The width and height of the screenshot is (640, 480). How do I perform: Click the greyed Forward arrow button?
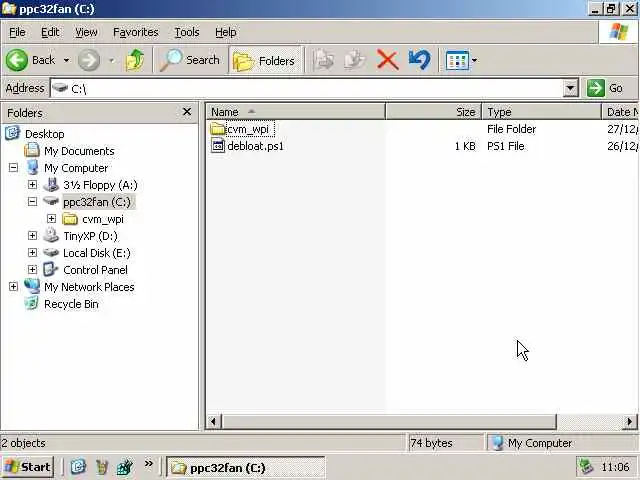pyautogui.click(x=89, y=60)
